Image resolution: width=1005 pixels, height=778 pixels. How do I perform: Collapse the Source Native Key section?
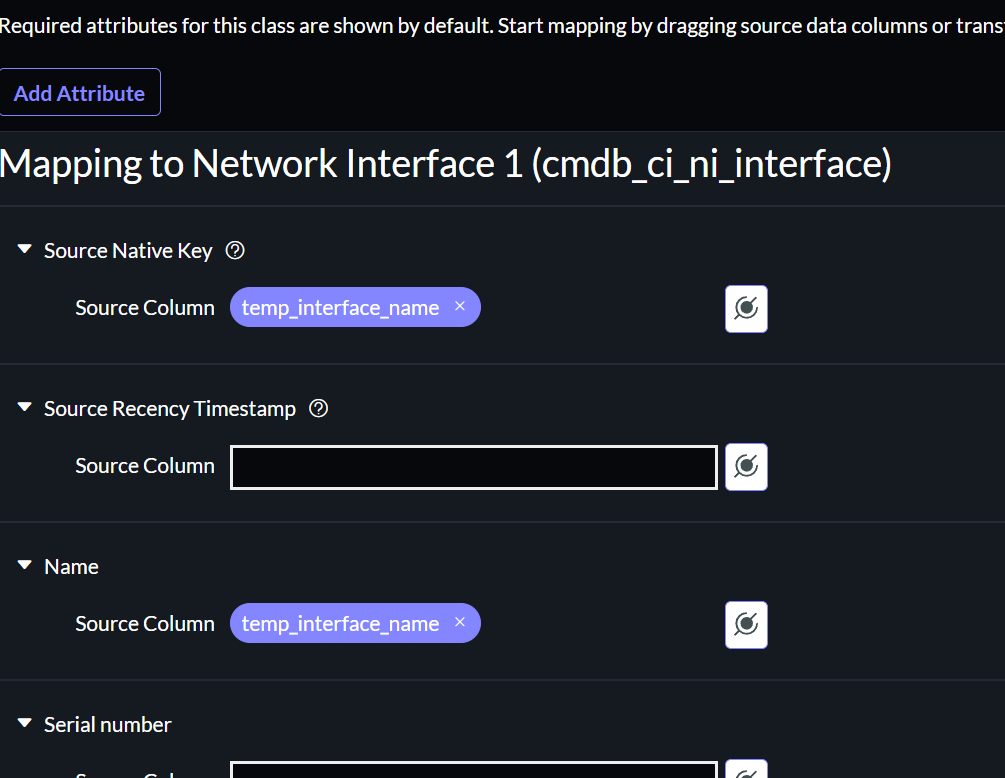(x=23, y=250)
